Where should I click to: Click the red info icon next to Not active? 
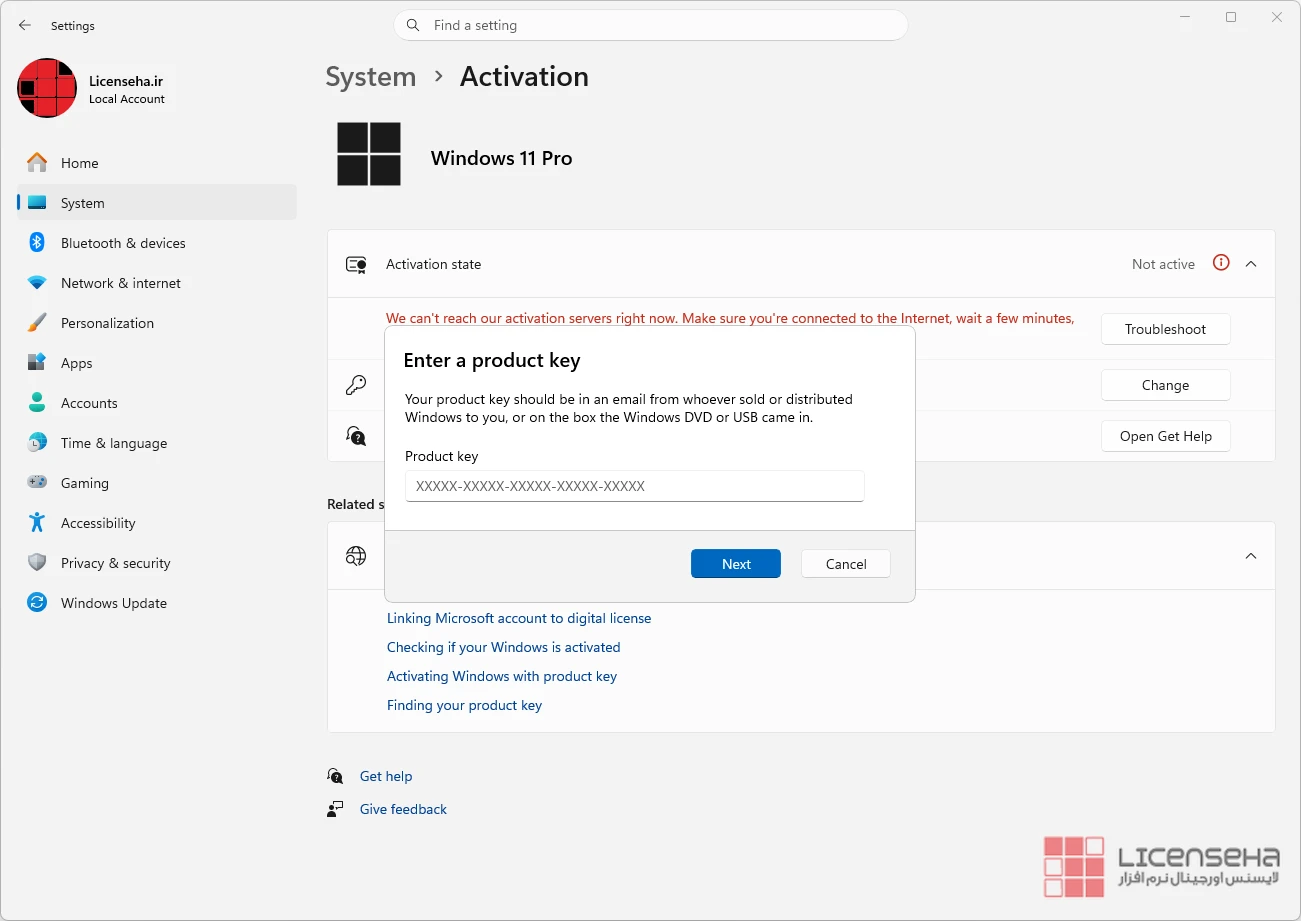click(1221, 263)
